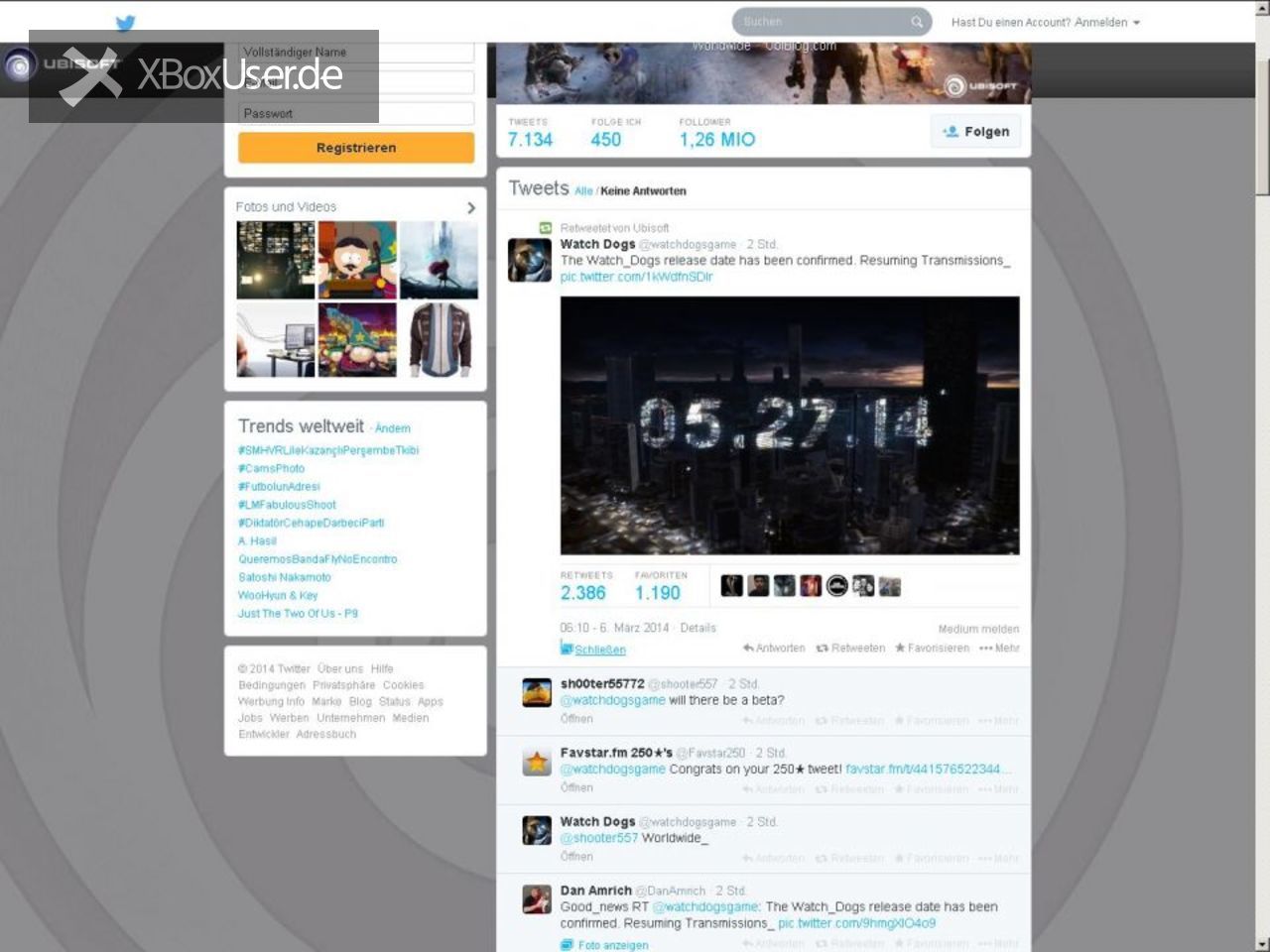Open Öffnen under the Watch Dogs Worldwide_ reply
Image resolution: width=1270 pixels, height=952 pixels.
(576, 856)
